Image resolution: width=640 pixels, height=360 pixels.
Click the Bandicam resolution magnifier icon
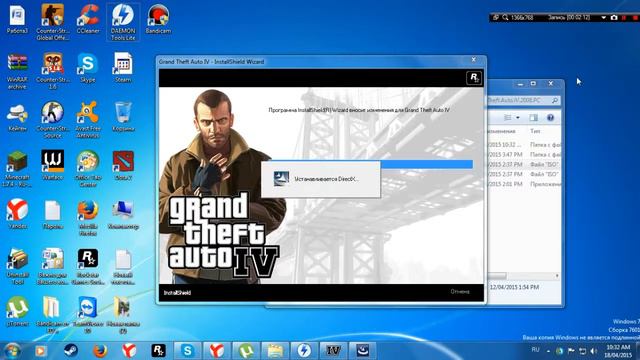505,18
